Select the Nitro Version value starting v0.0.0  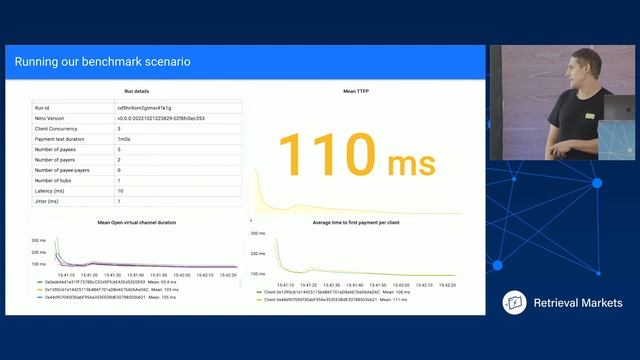pyautogui.click(x=178, y=118)
